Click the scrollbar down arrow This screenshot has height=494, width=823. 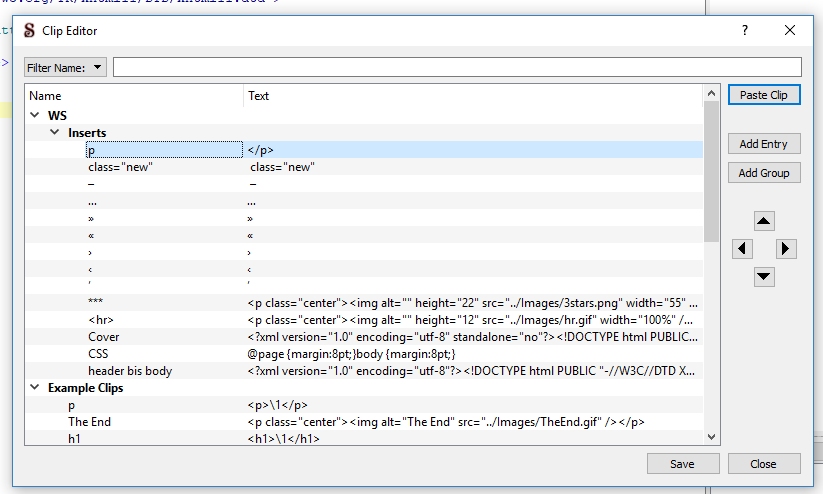click(x=711, y=437)
